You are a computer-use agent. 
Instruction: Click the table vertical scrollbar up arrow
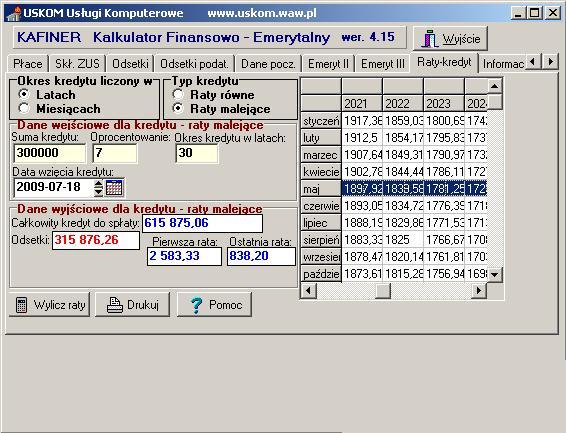click(x=495, y=86)
